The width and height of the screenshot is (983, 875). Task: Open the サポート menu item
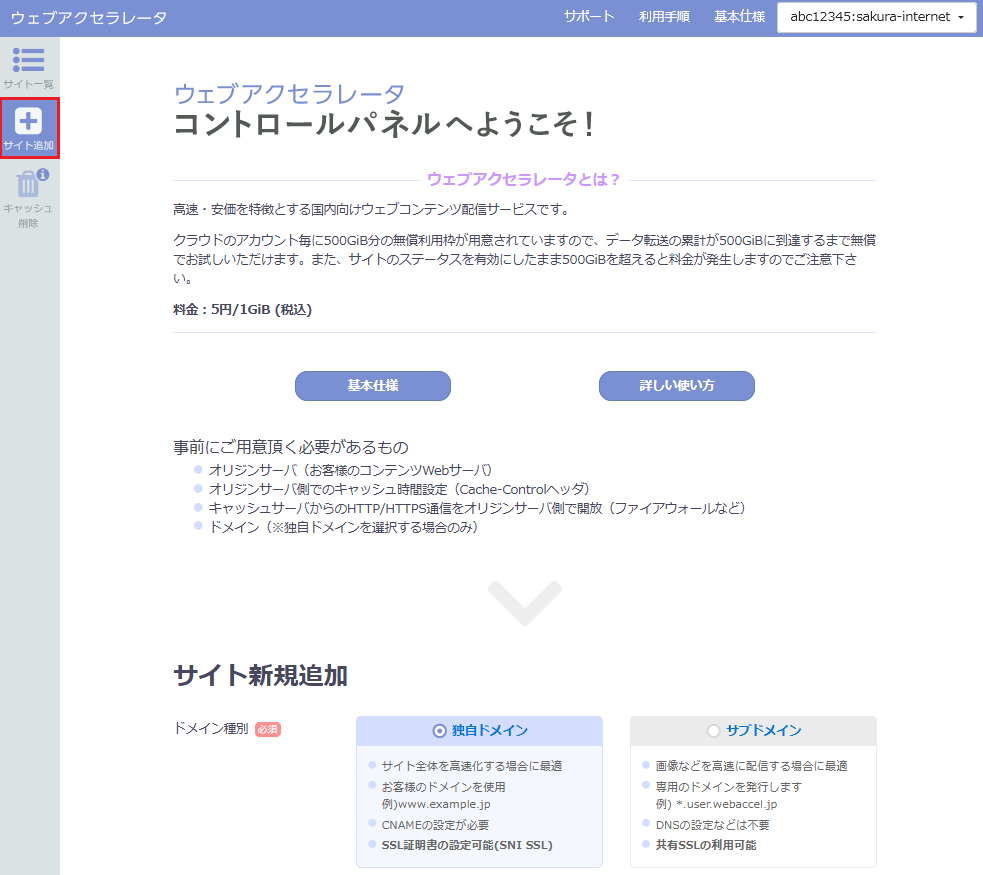[588, 16]
